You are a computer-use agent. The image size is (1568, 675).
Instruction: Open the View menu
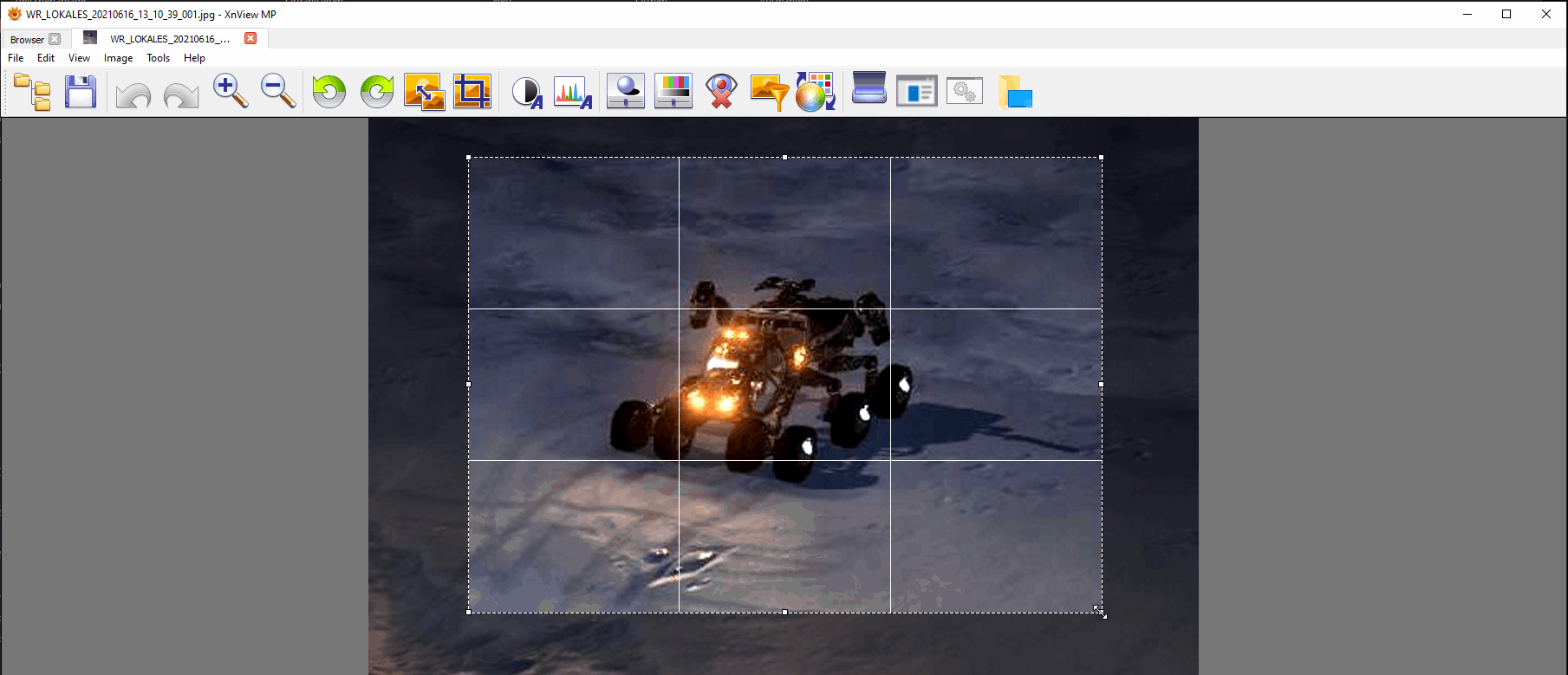point(79,58)
